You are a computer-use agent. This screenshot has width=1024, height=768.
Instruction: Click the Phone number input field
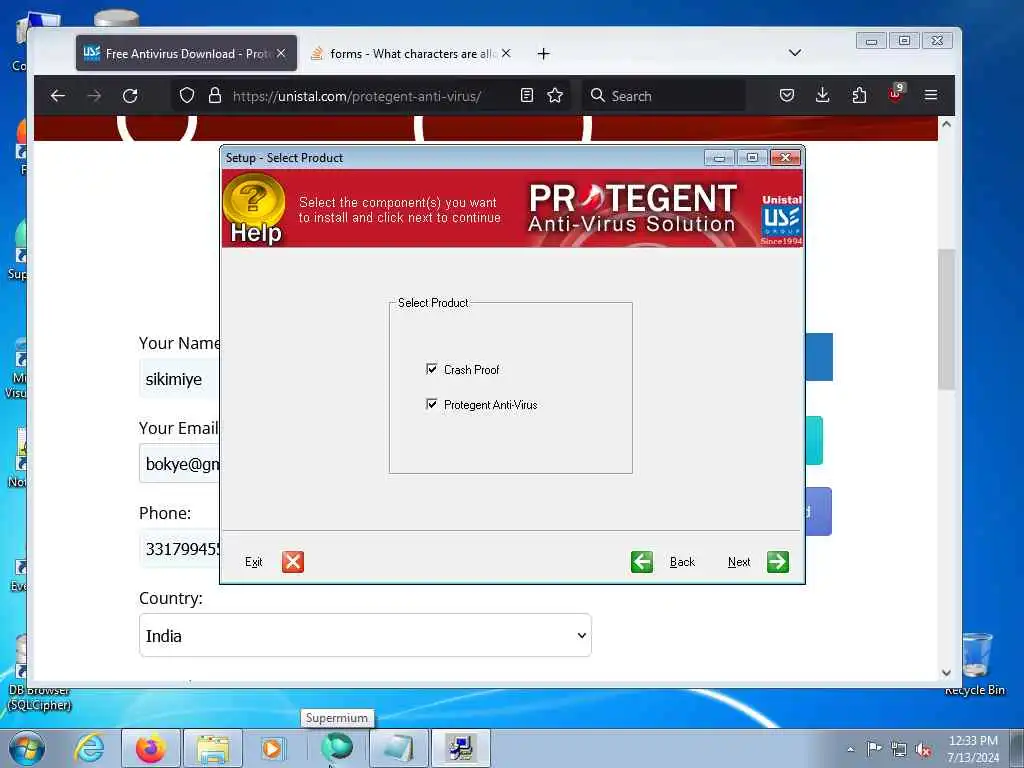pyautogui.click(x=180, y=549)
